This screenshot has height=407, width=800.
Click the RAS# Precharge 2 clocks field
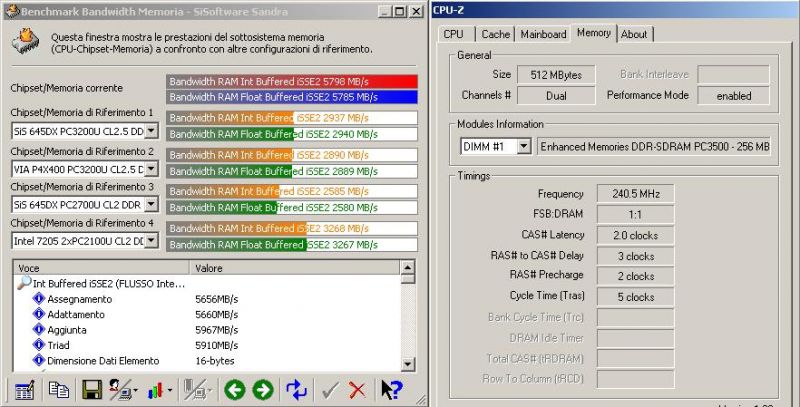[635, 276]
